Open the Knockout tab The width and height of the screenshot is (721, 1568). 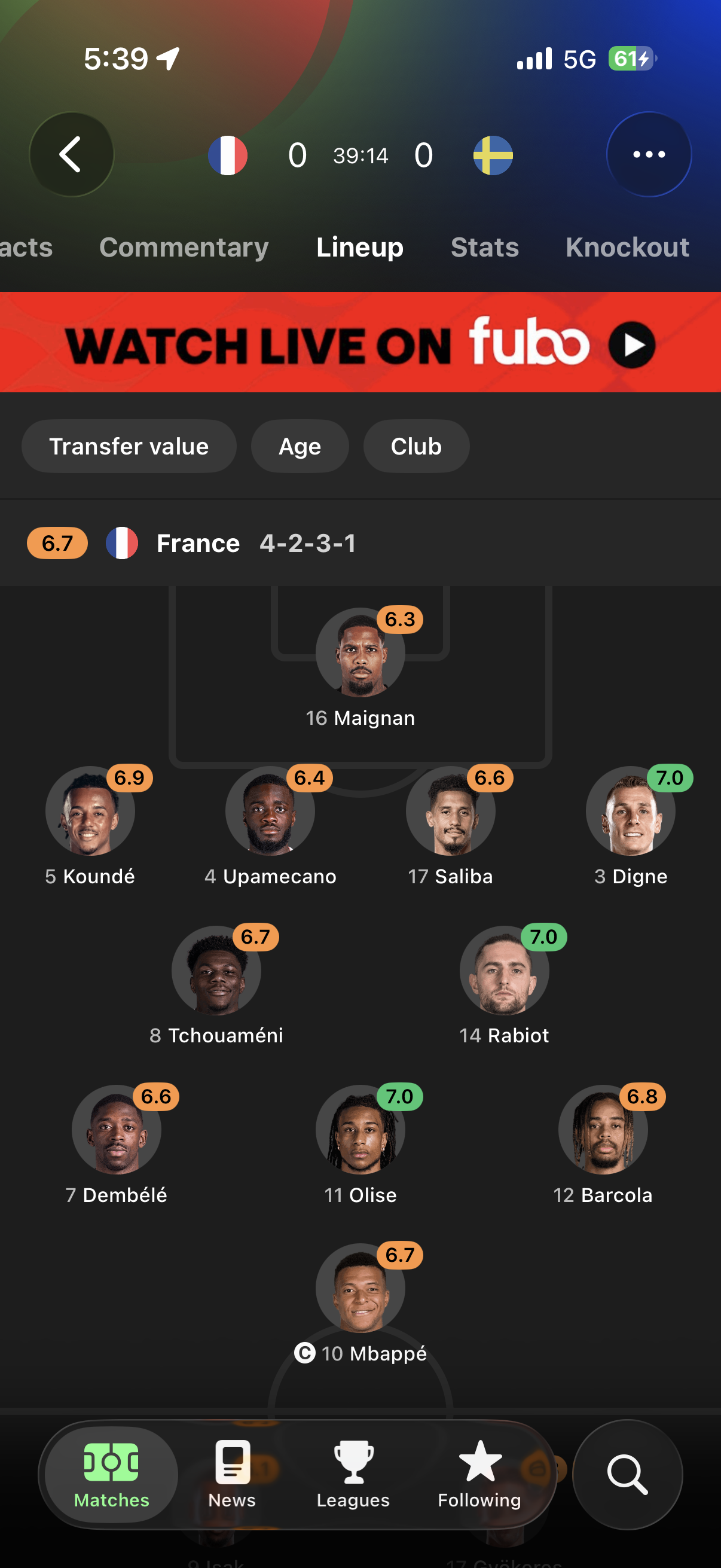point(627,247)
